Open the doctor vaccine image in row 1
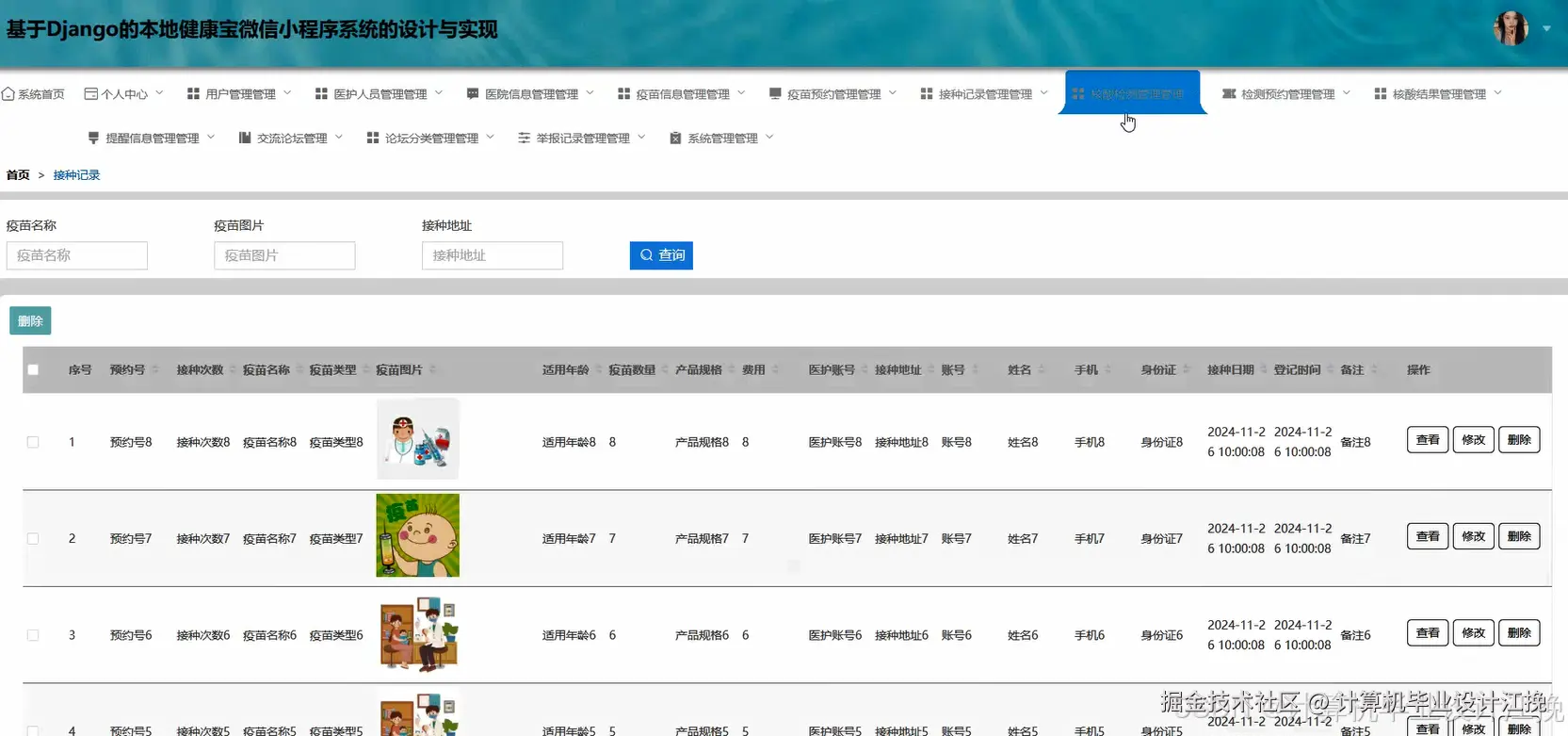This screenshot has height=736, width=1568. (x=418, y=439)
